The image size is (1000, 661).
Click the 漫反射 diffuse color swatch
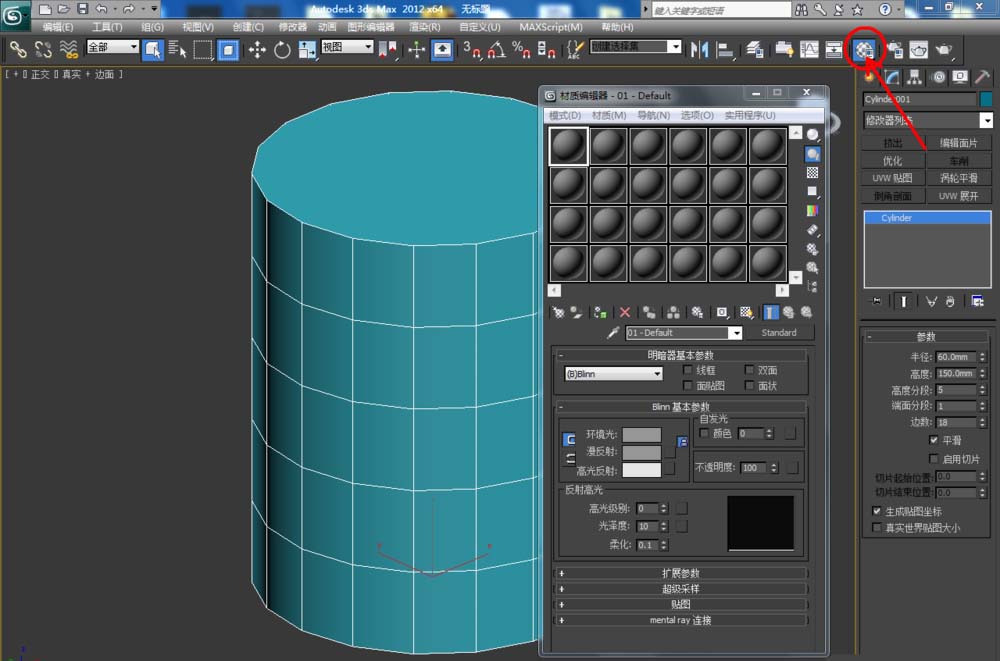click(642, 453)
